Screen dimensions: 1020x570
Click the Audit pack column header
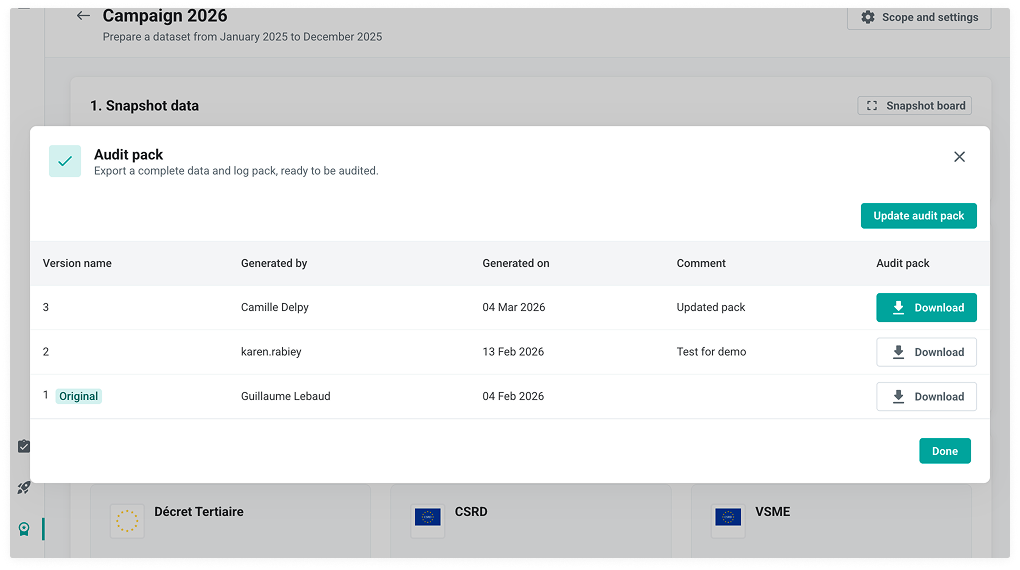[903, 264]
